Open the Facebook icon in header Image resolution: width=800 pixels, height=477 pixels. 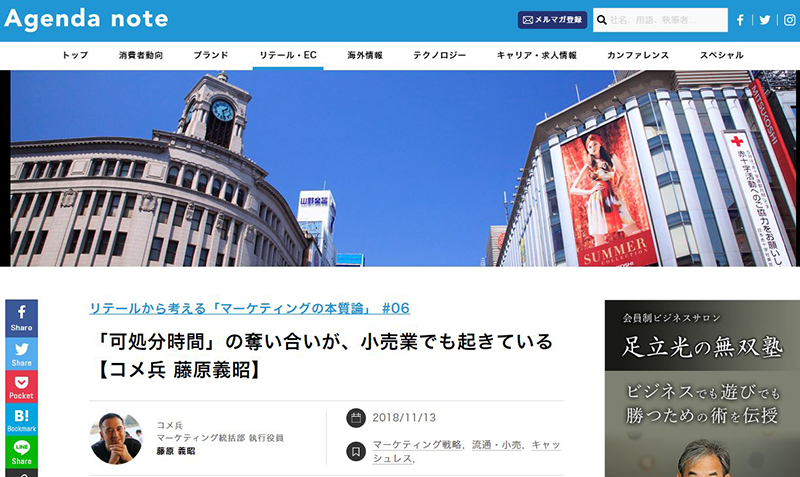740,20
